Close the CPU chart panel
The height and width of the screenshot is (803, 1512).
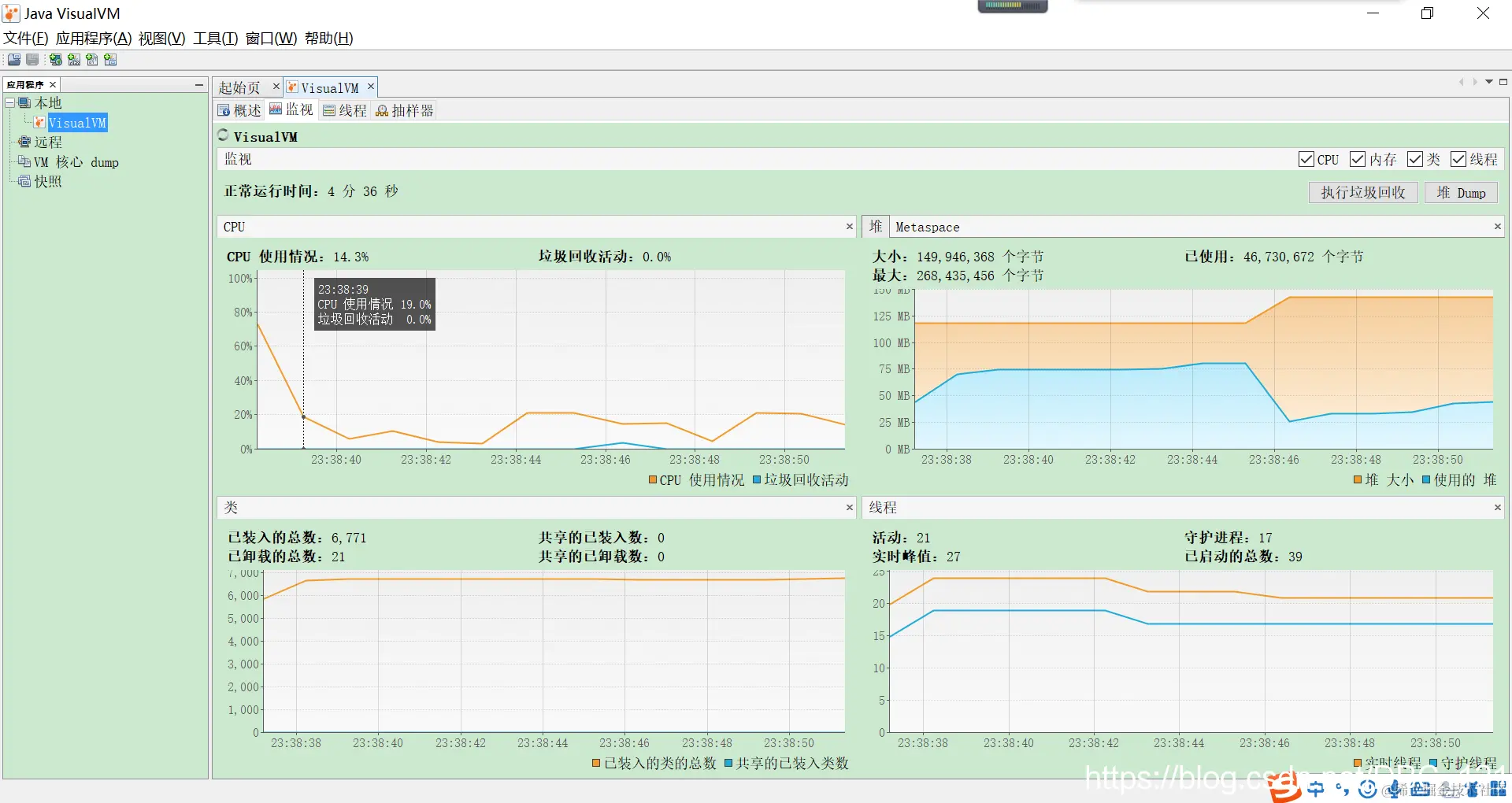pos(850,227)
